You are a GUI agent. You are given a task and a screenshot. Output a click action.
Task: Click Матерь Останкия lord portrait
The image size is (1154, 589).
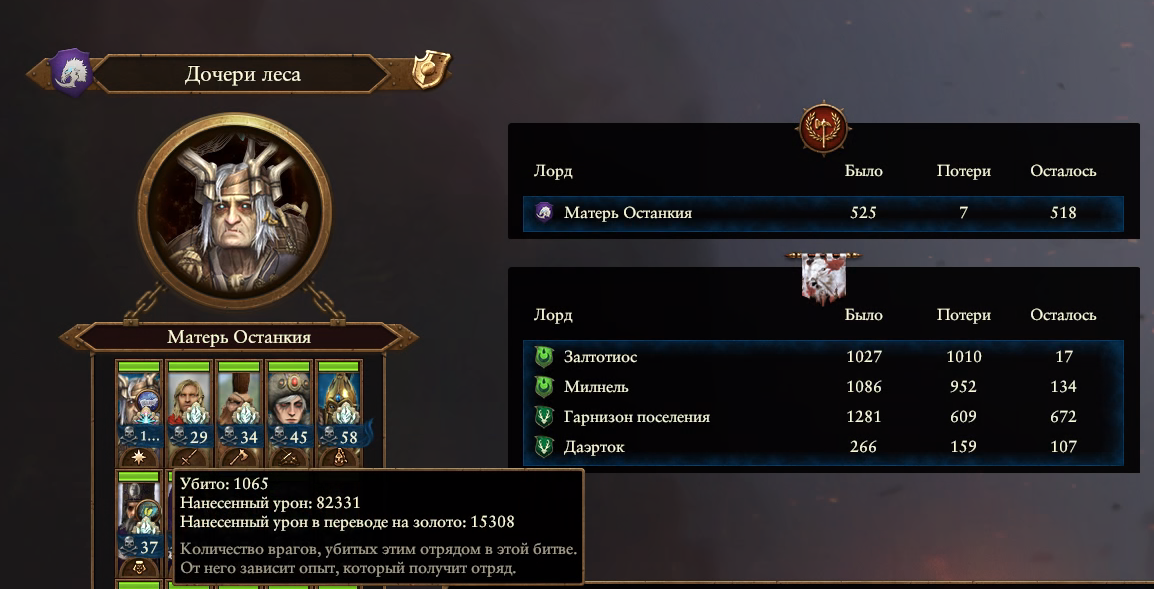point(235,211)
